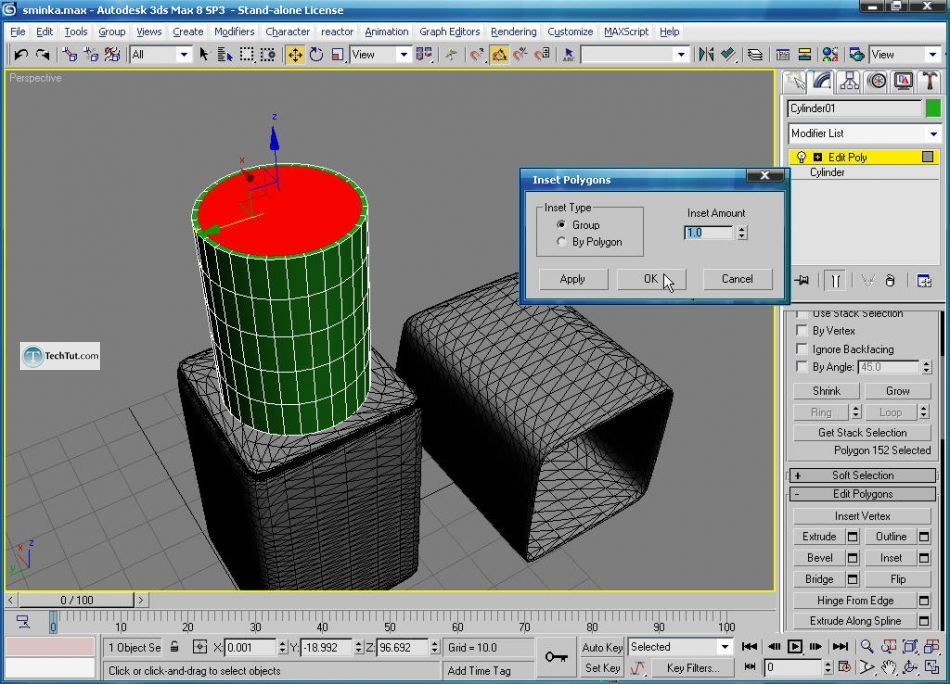
Task: Click the green object color swatch
Action: (933, 108)
